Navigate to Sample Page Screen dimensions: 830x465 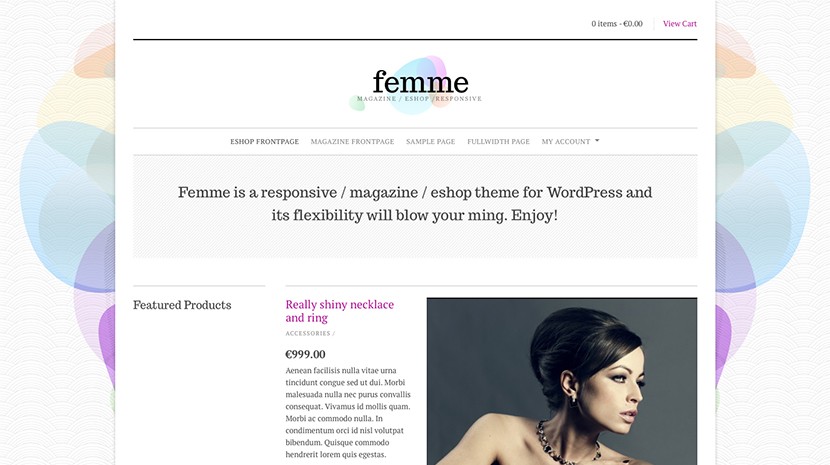pyautogui.click(x=430, y=141)
